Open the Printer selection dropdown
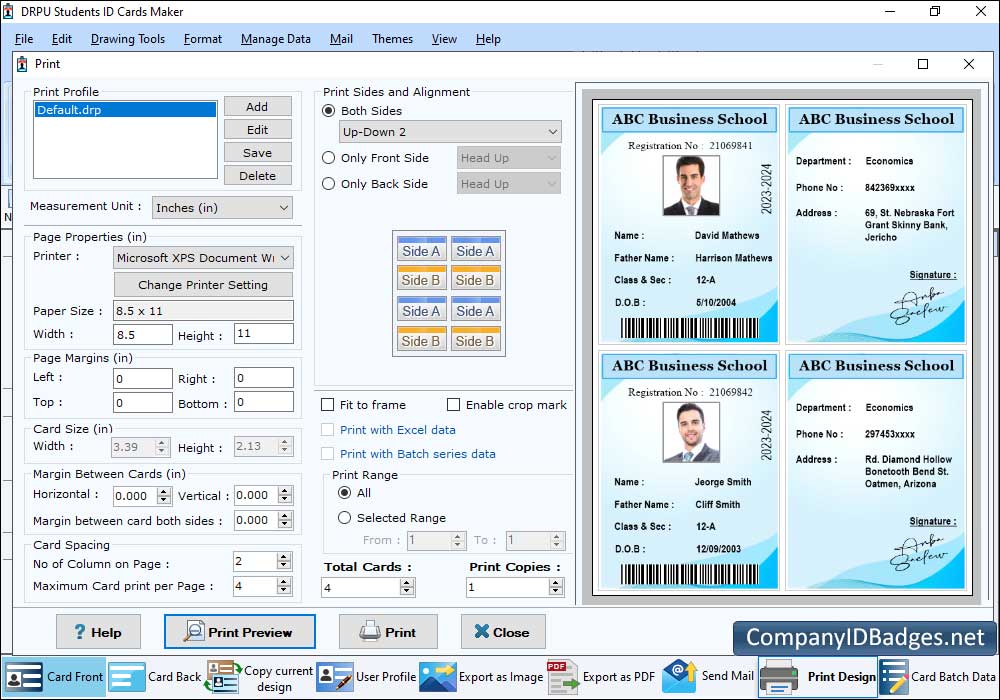The width and height of the screenshot is (1000, 700). [x=203, y=258]
